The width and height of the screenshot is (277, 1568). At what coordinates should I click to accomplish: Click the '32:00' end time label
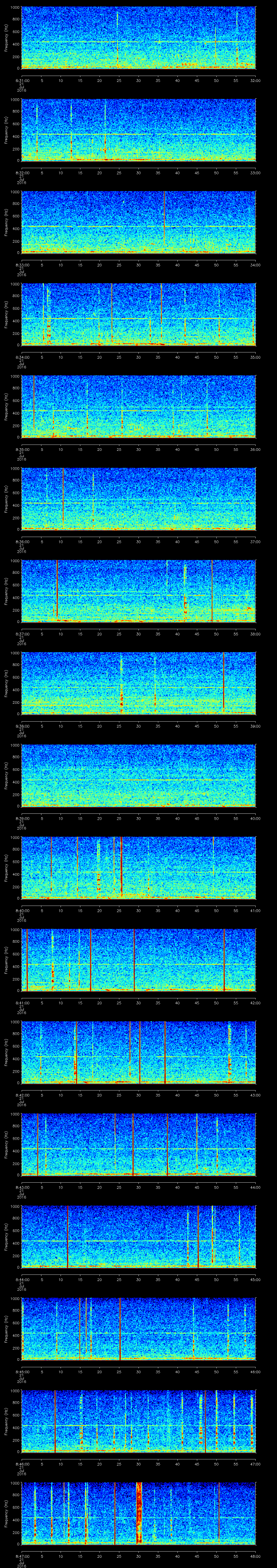tap(255, 80)
